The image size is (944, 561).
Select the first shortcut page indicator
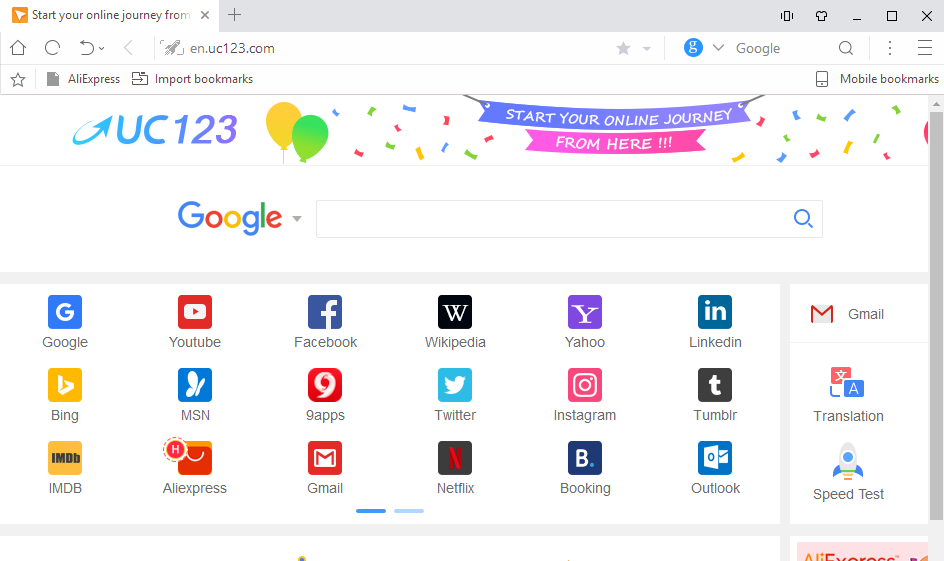pyautogui.click(x=371, y=511)
